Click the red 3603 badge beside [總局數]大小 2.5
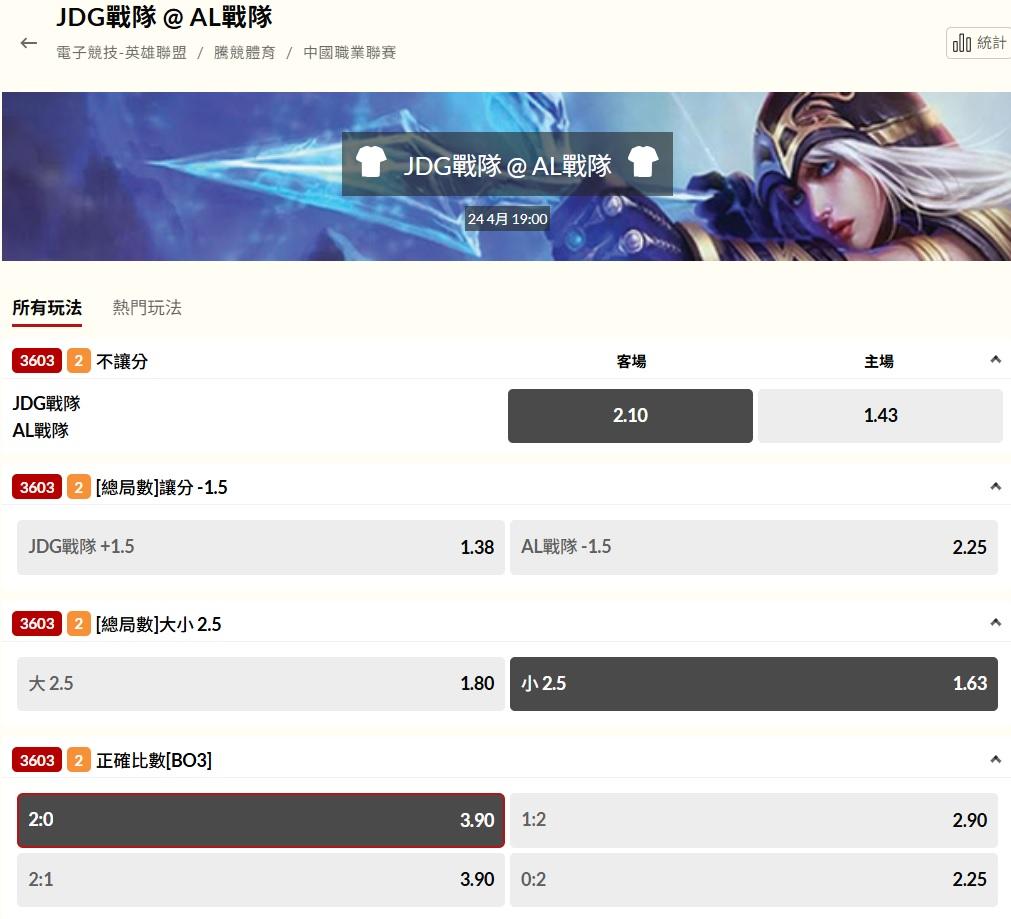1011x919 pixels. [x=37, y=624]
